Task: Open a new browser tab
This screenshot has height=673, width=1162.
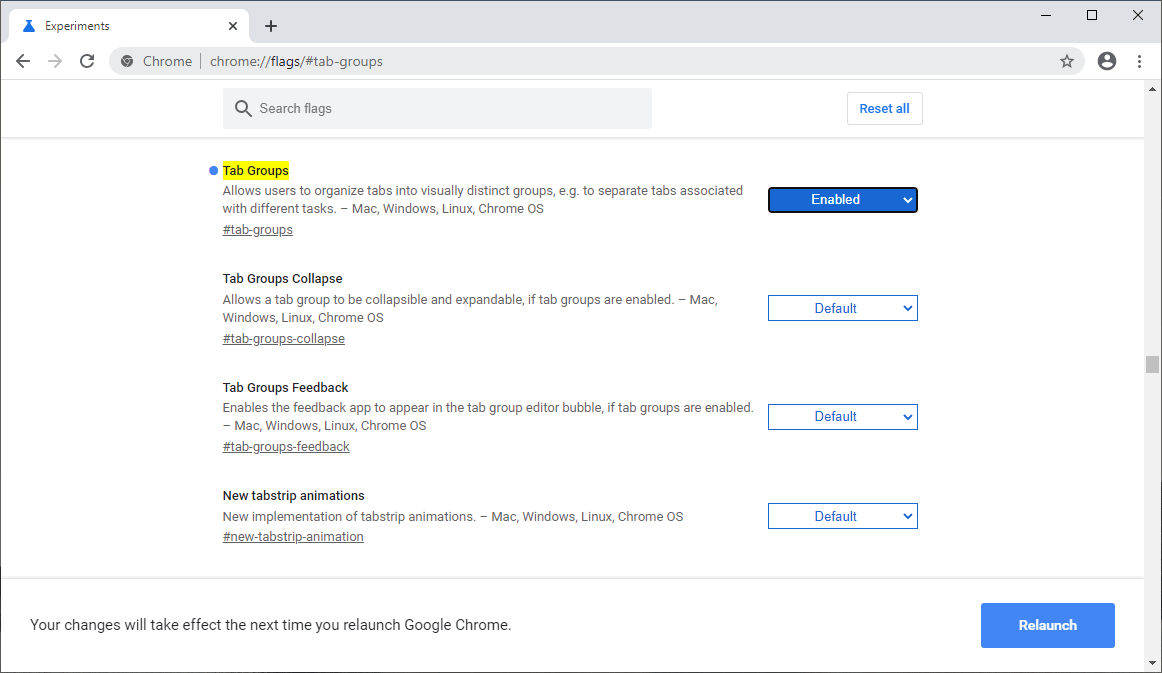Action: [270, 25]
